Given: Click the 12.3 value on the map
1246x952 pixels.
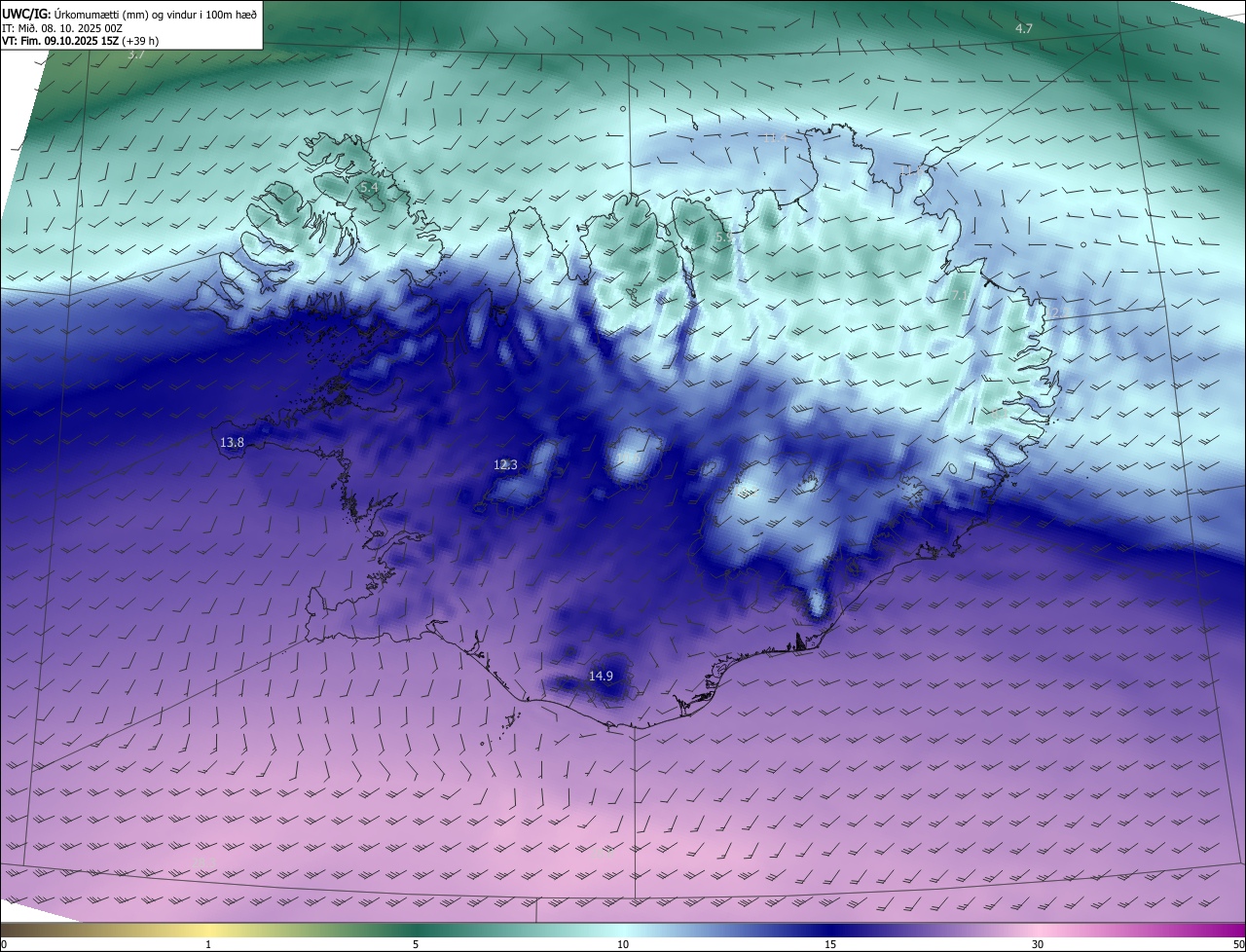Looking at the screenshot, I should point(505,465).
